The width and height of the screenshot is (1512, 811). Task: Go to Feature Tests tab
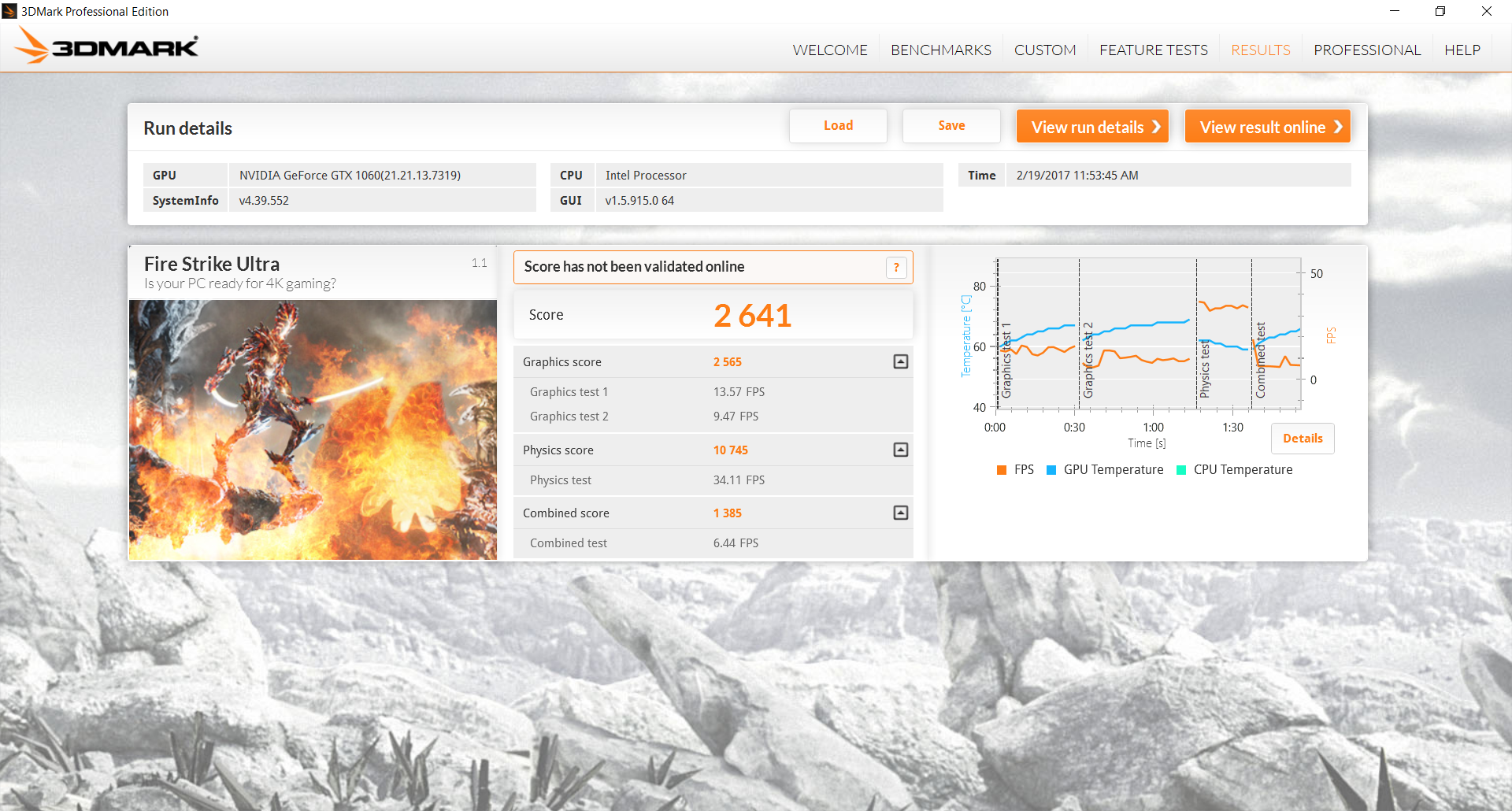[1154, 50]
